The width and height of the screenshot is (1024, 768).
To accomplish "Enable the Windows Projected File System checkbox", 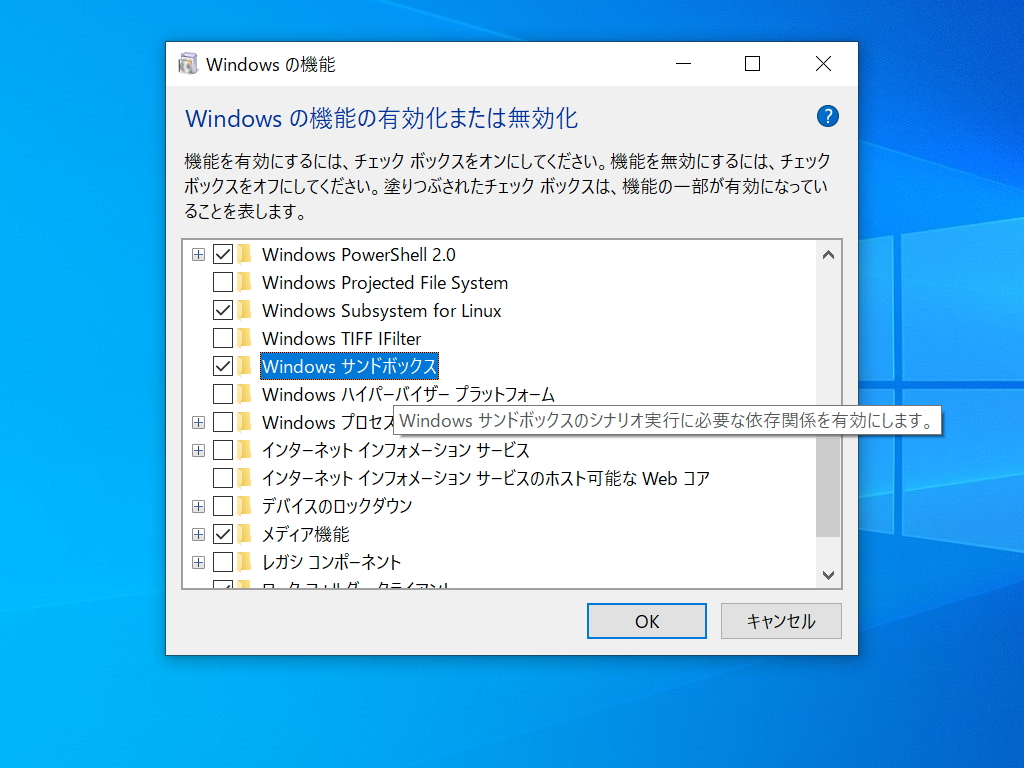I will pos(222,282).
